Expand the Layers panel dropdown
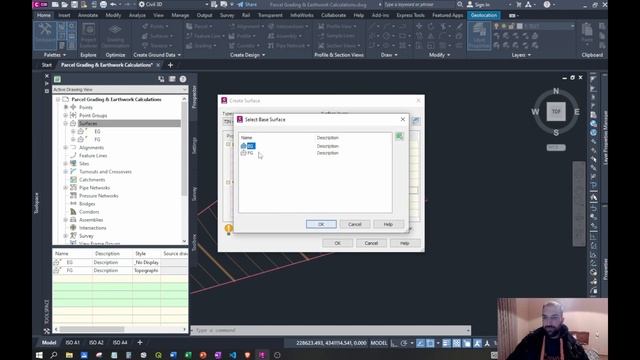Image resolution: width=640 pixels, height=360 pixels. tap(521, 55)
